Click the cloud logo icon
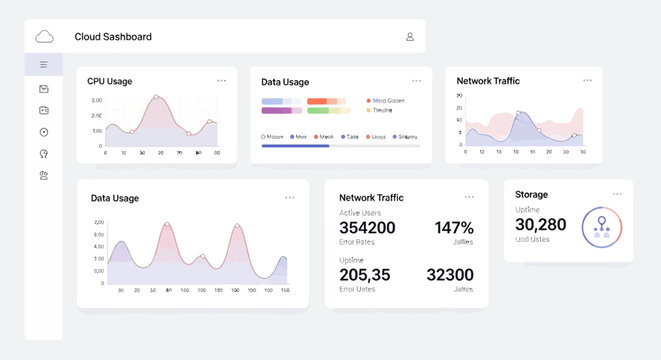 coord(44,37)
